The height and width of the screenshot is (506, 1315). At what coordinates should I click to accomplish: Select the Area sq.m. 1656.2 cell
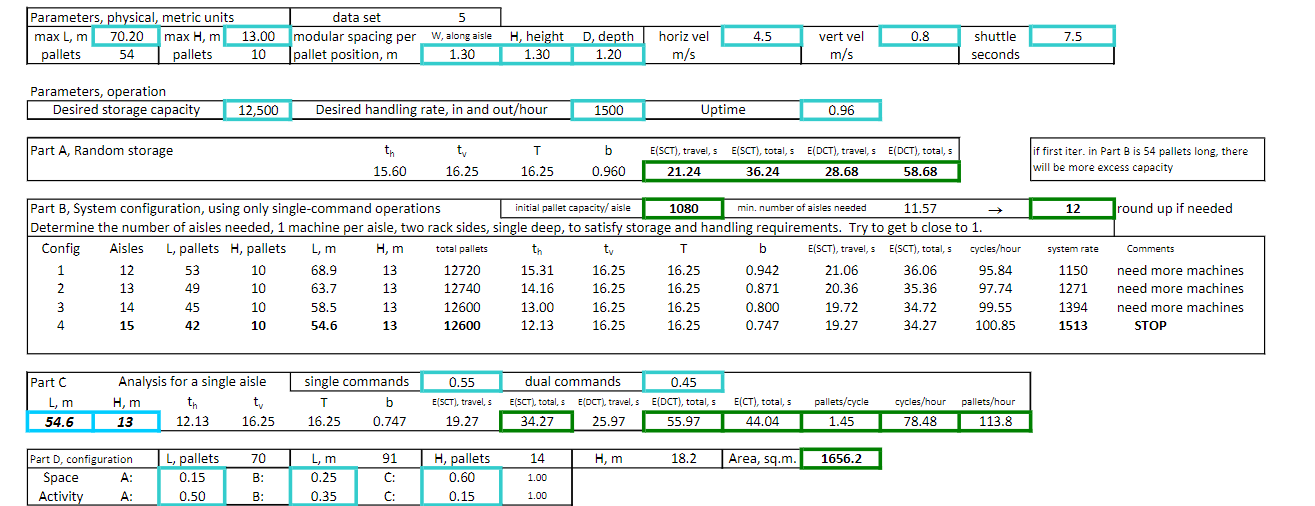tap(841, 459)
